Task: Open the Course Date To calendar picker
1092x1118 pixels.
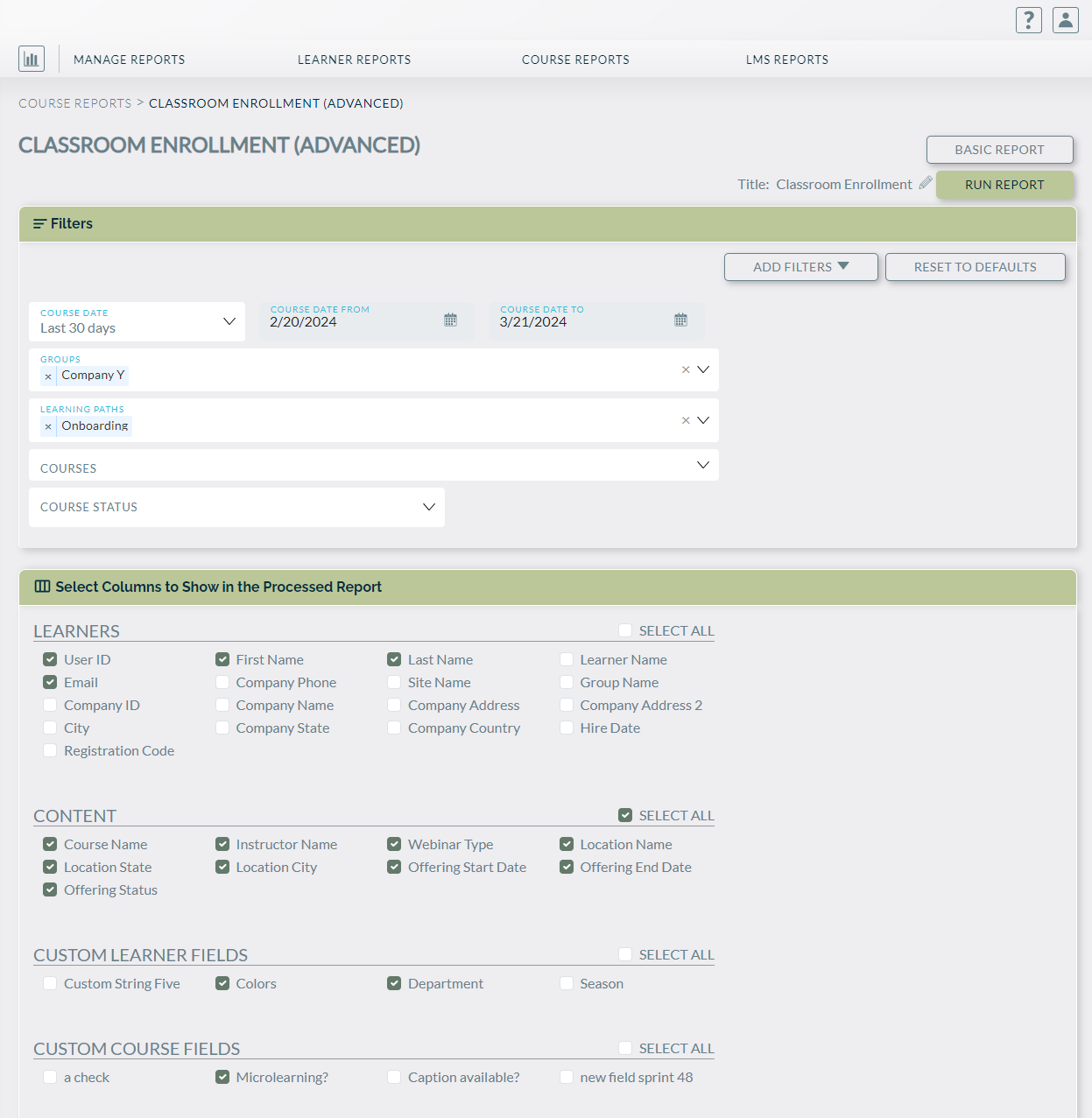Action: tap(681, 319)
